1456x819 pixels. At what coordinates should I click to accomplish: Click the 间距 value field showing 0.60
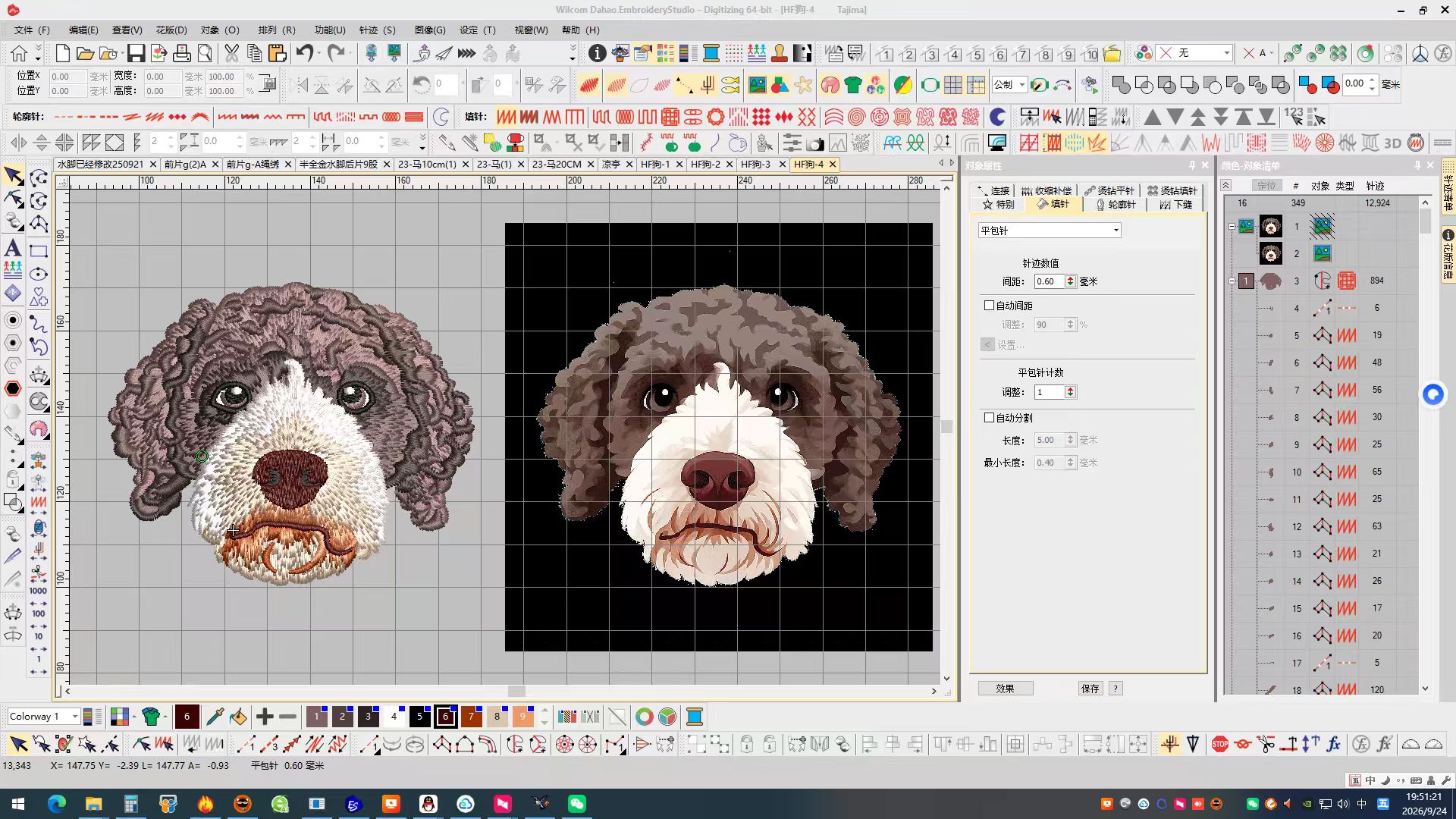coord(1050,281)
